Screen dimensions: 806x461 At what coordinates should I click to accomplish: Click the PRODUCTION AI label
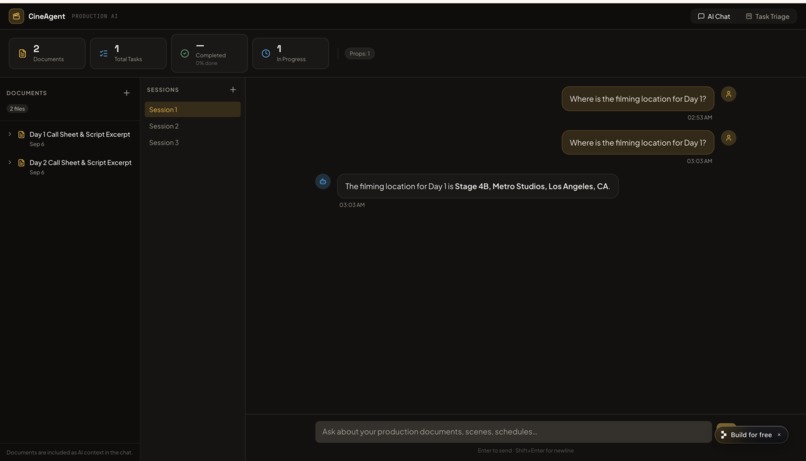tap(95, 16)
